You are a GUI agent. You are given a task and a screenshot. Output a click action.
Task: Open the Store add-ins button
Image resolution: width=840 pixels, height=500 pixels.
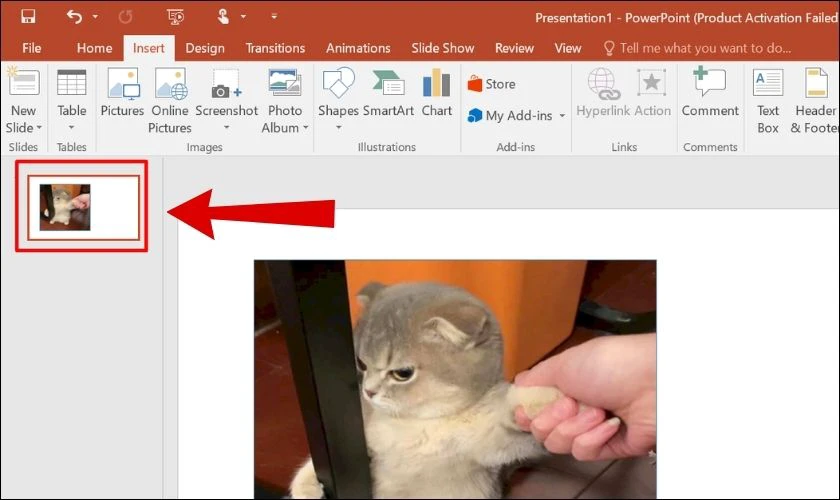[x=491, y=84]
